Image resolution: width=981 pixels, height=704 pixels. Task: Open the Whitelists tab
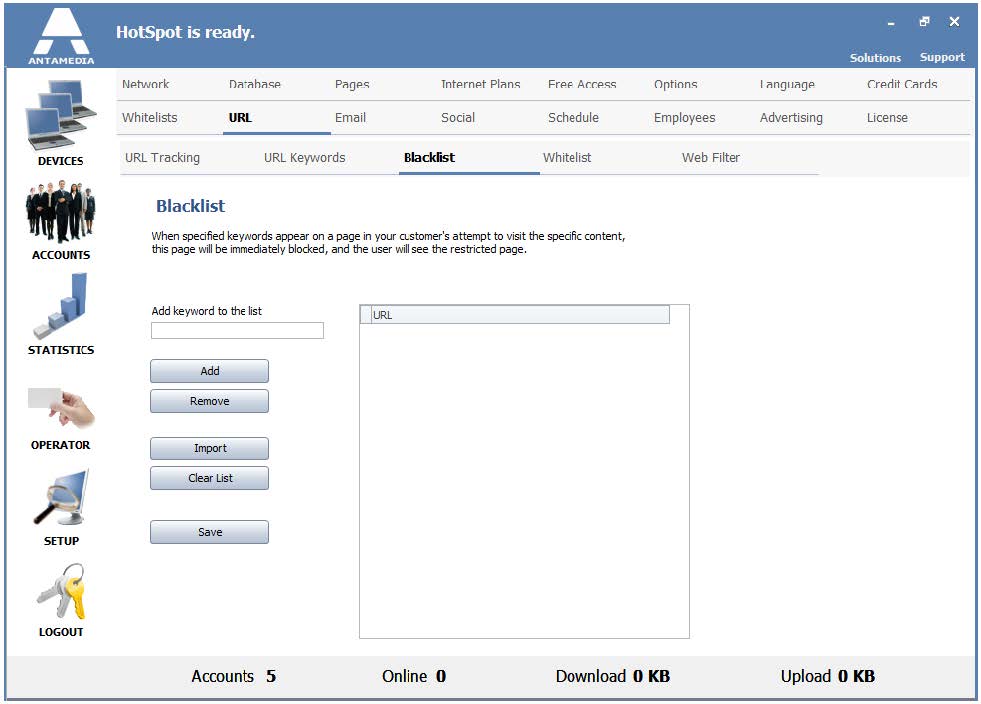click(x=150, y=118)
